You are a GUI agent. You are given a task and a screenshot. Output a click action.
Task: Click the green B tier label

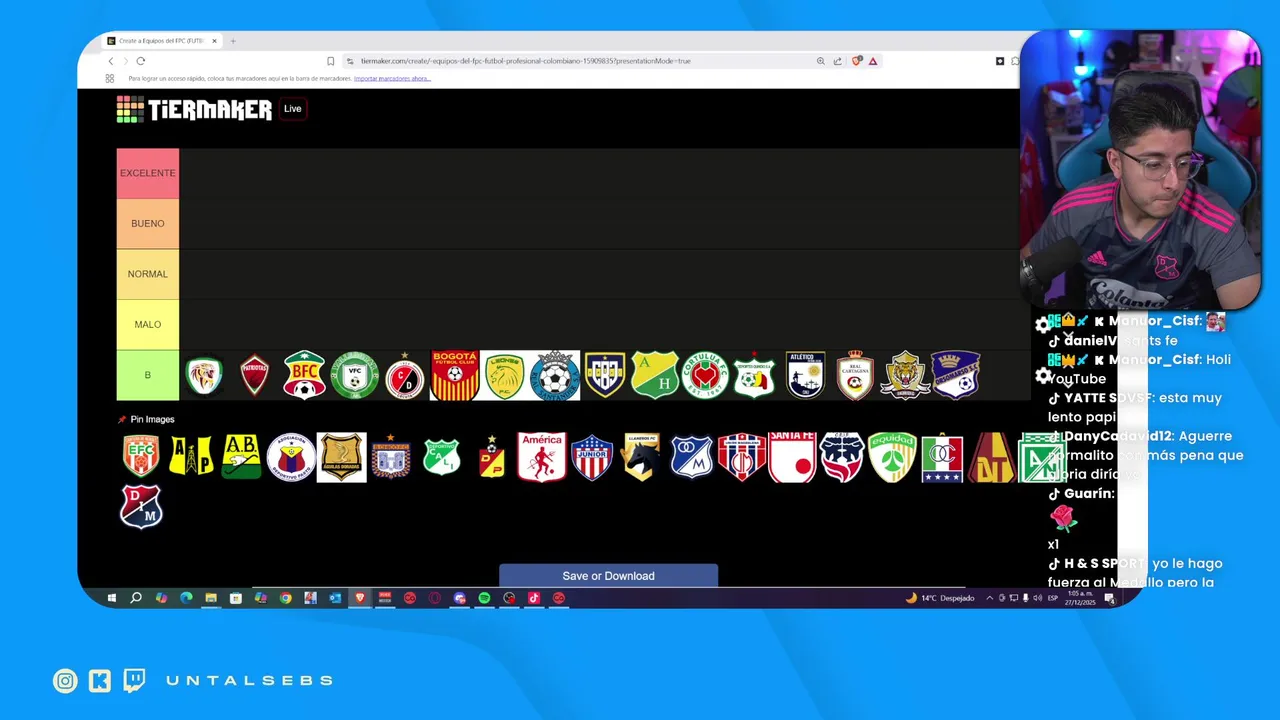(x=147, y=375)
